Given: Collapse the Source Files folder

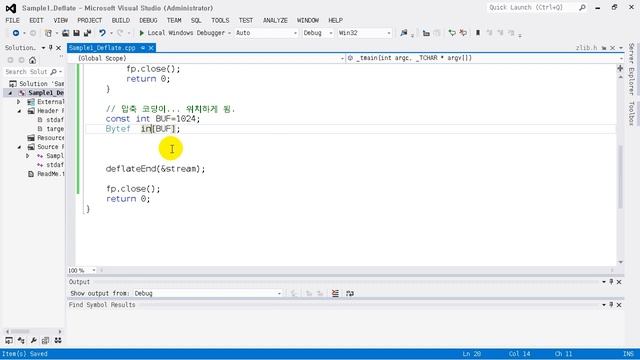Looking at the screenshot, I should 19,147.
